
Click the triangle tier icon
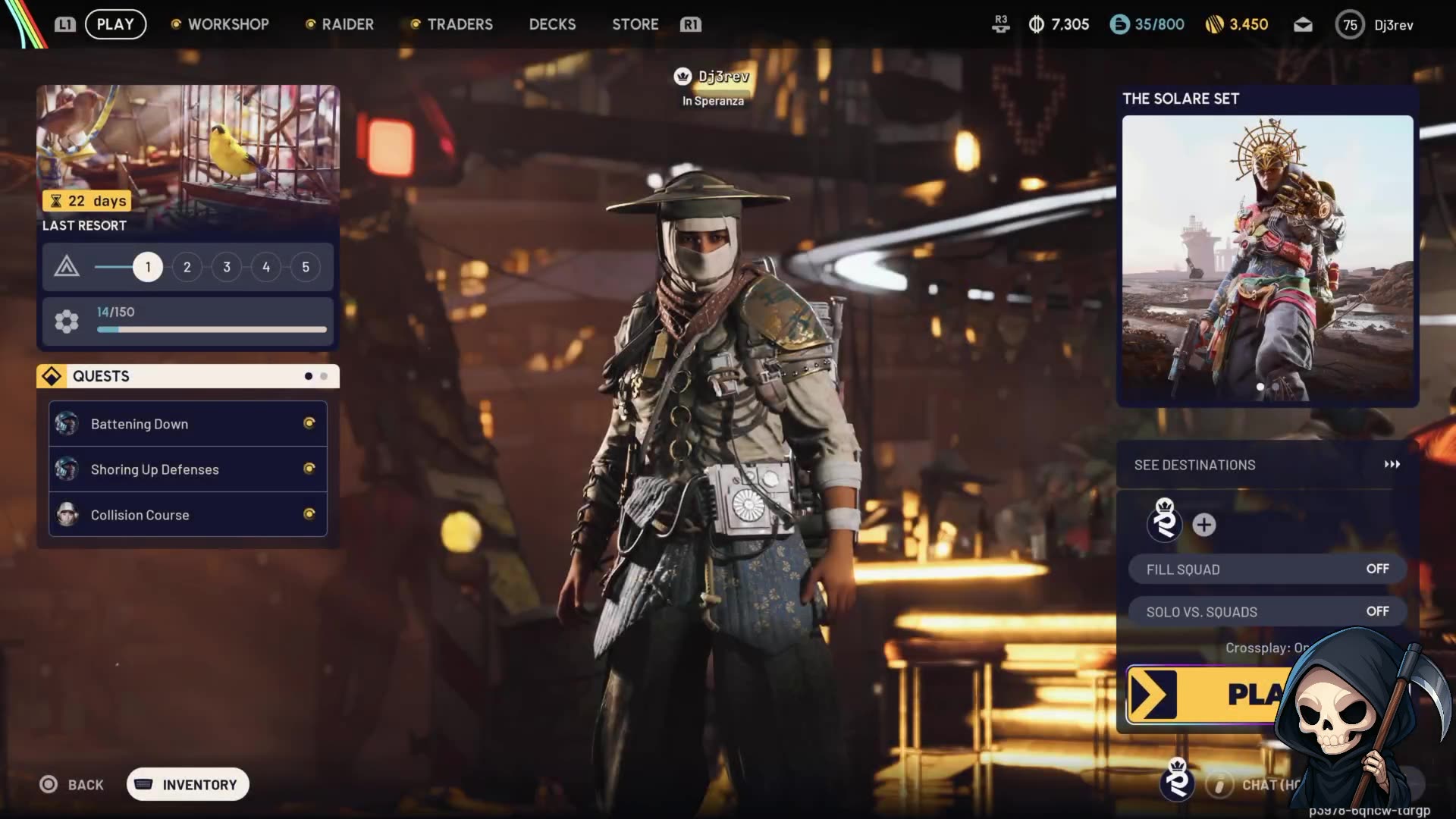pos(67,266)
